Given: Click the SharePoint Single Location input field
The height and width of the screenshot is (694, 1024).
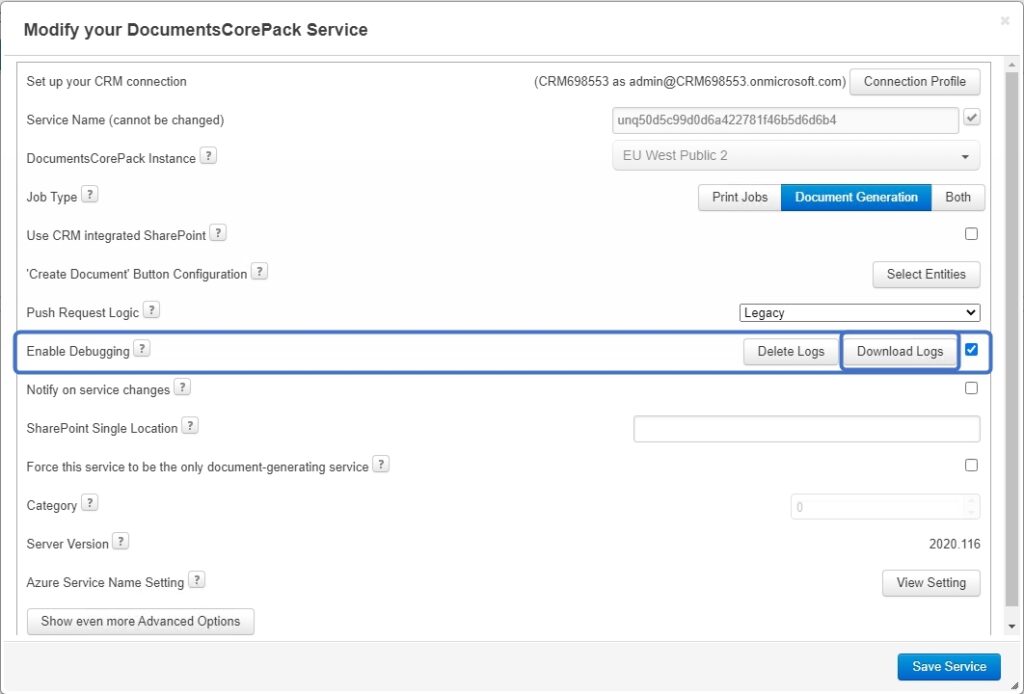Looking at the screenshot, I should click(x=807, y=429).
